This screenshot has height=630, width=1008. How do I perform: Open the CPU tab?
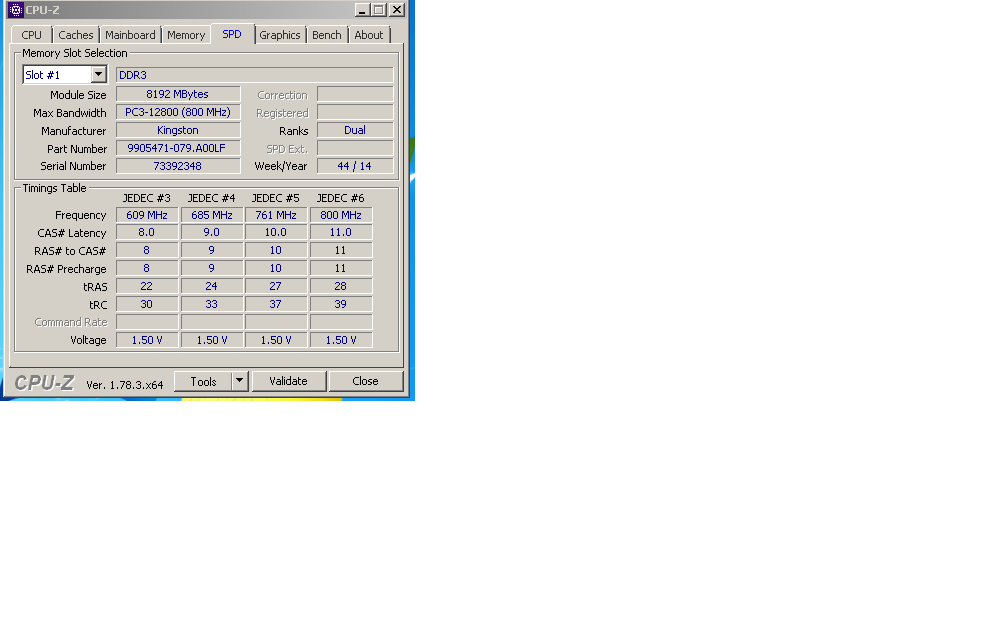32,35
